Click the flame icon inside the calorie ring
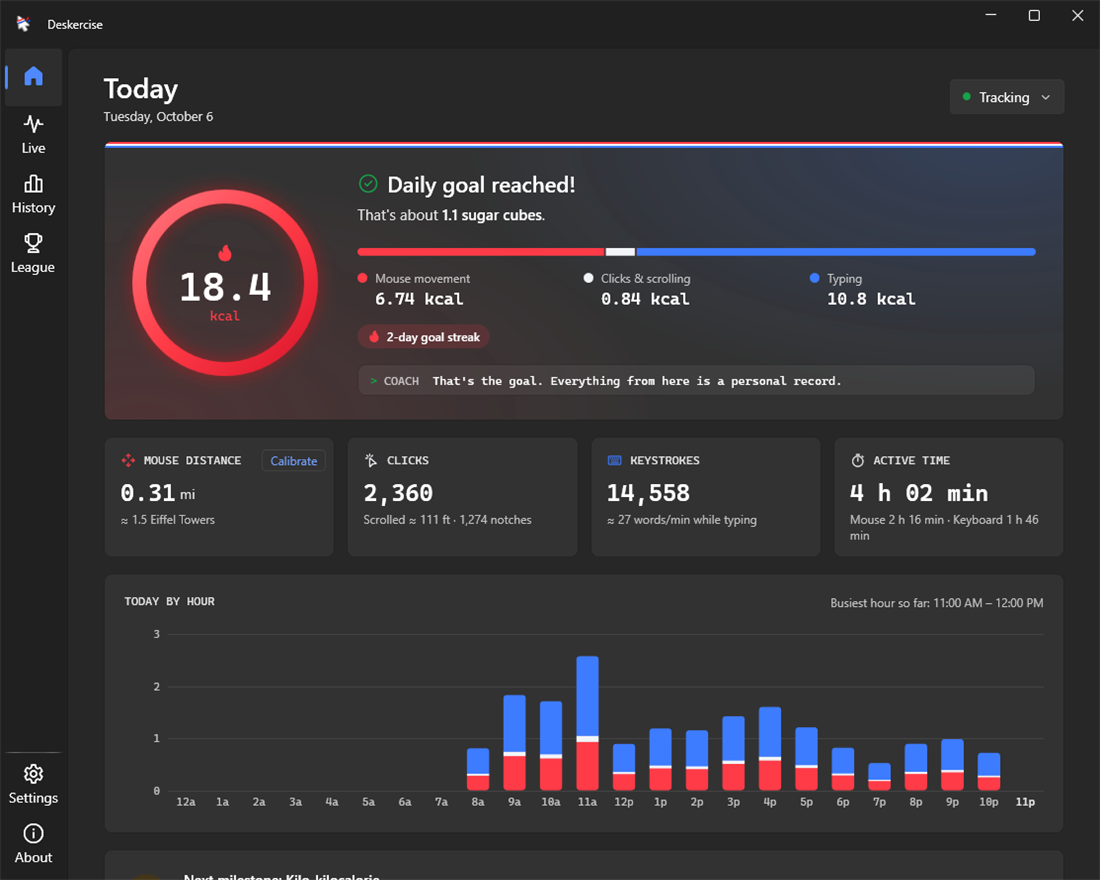This screenshot has width=1100, height=880. [224, 253]
